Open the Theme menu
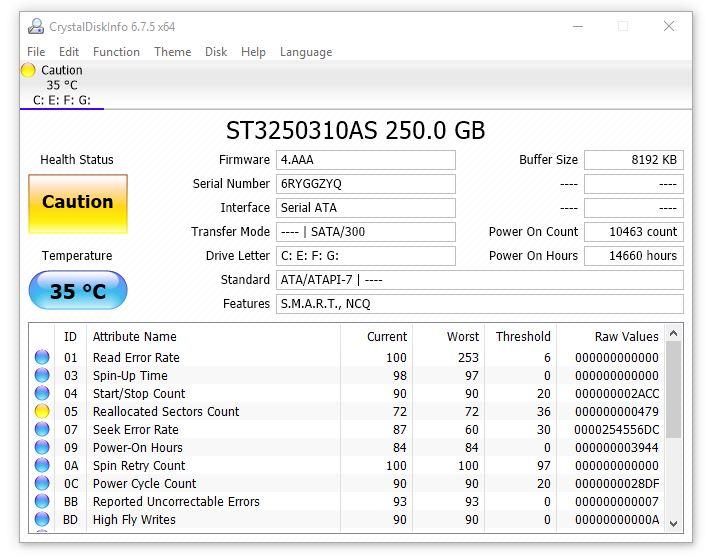This screenshot has width=712, height=560. tap(172, 52)
